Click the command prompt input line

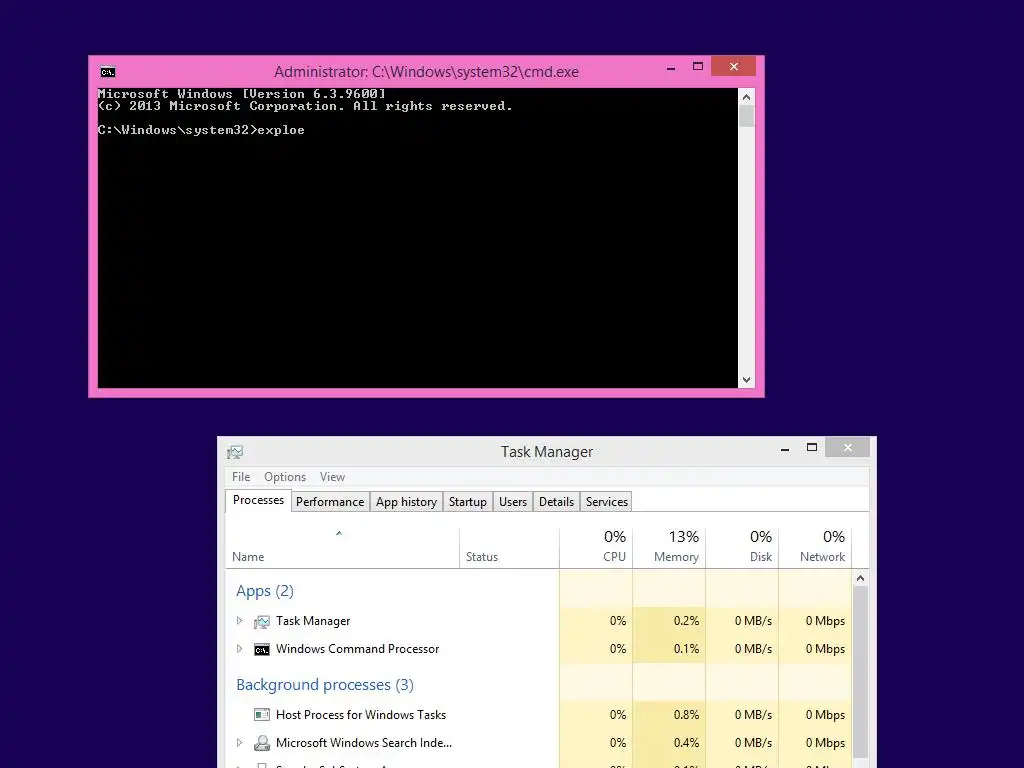(201, 130)
